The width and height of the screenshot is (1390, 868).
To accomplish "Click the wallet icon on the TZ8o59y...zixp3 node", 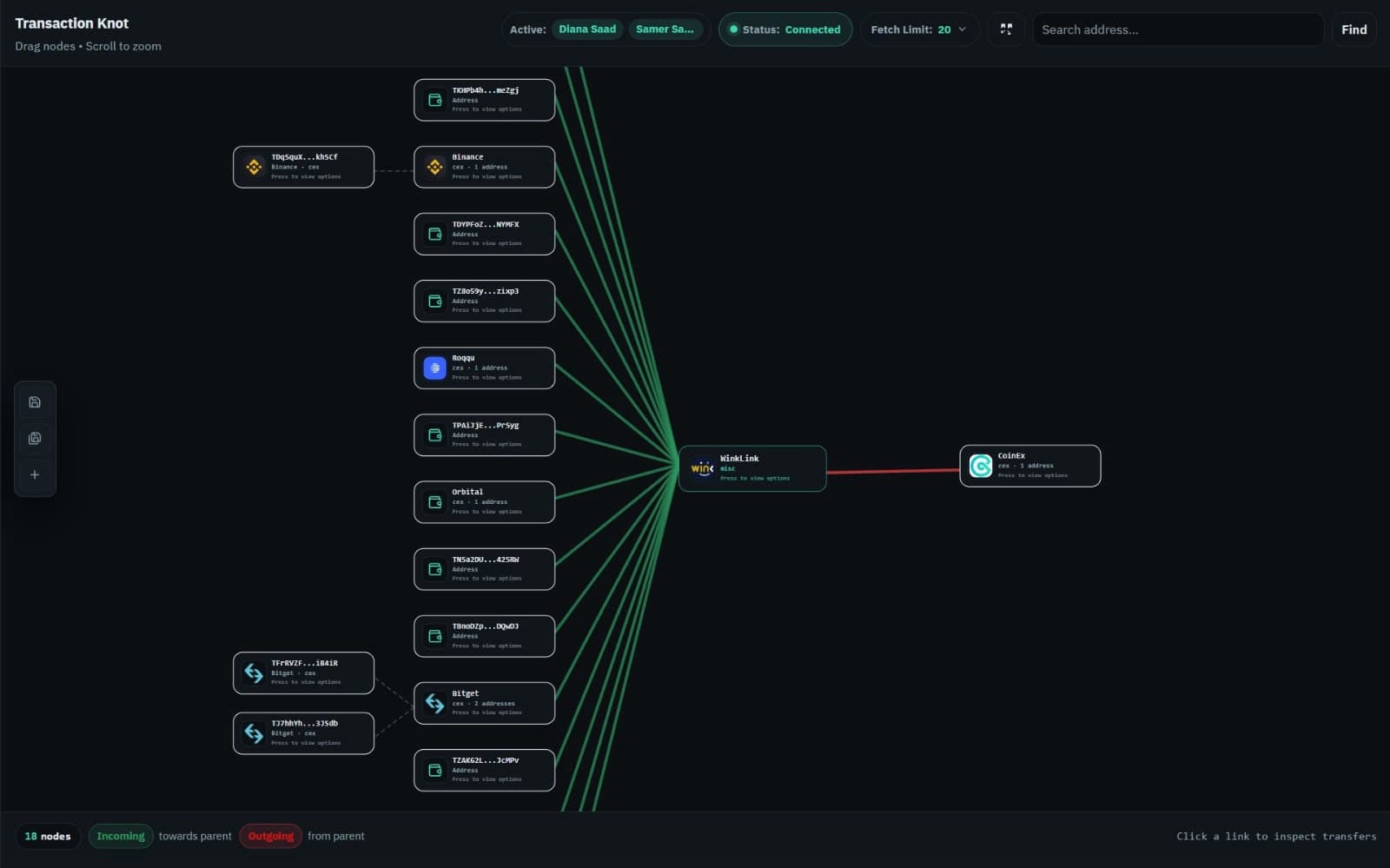I will (x=435, y=301).
